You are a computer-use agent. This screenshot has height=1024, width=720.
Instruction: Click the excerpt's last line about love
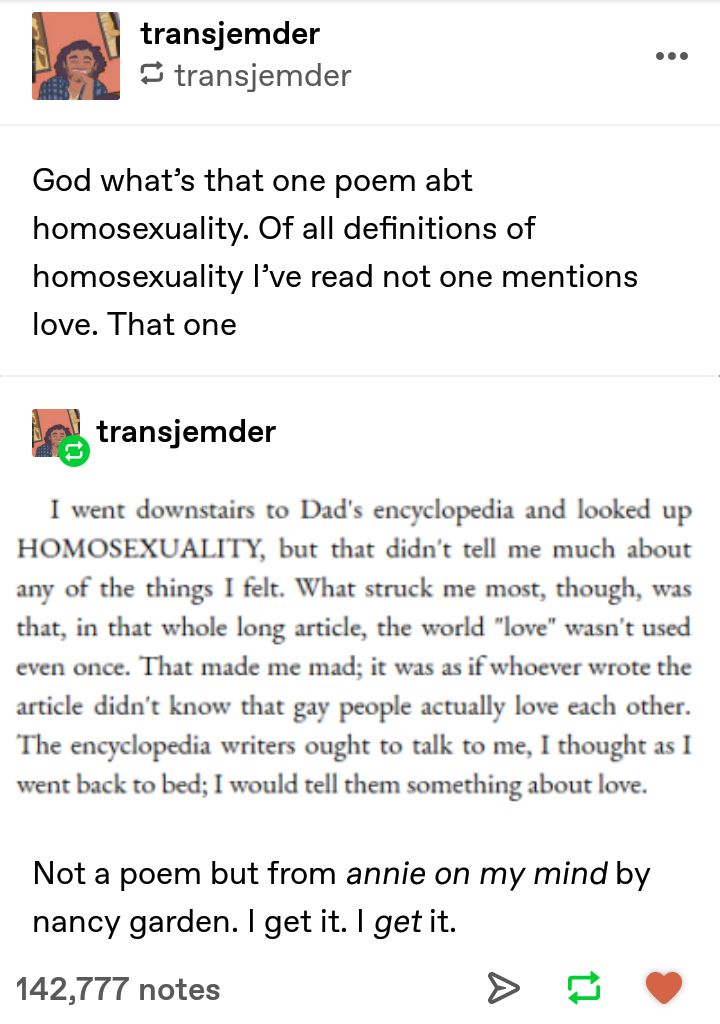332,784
